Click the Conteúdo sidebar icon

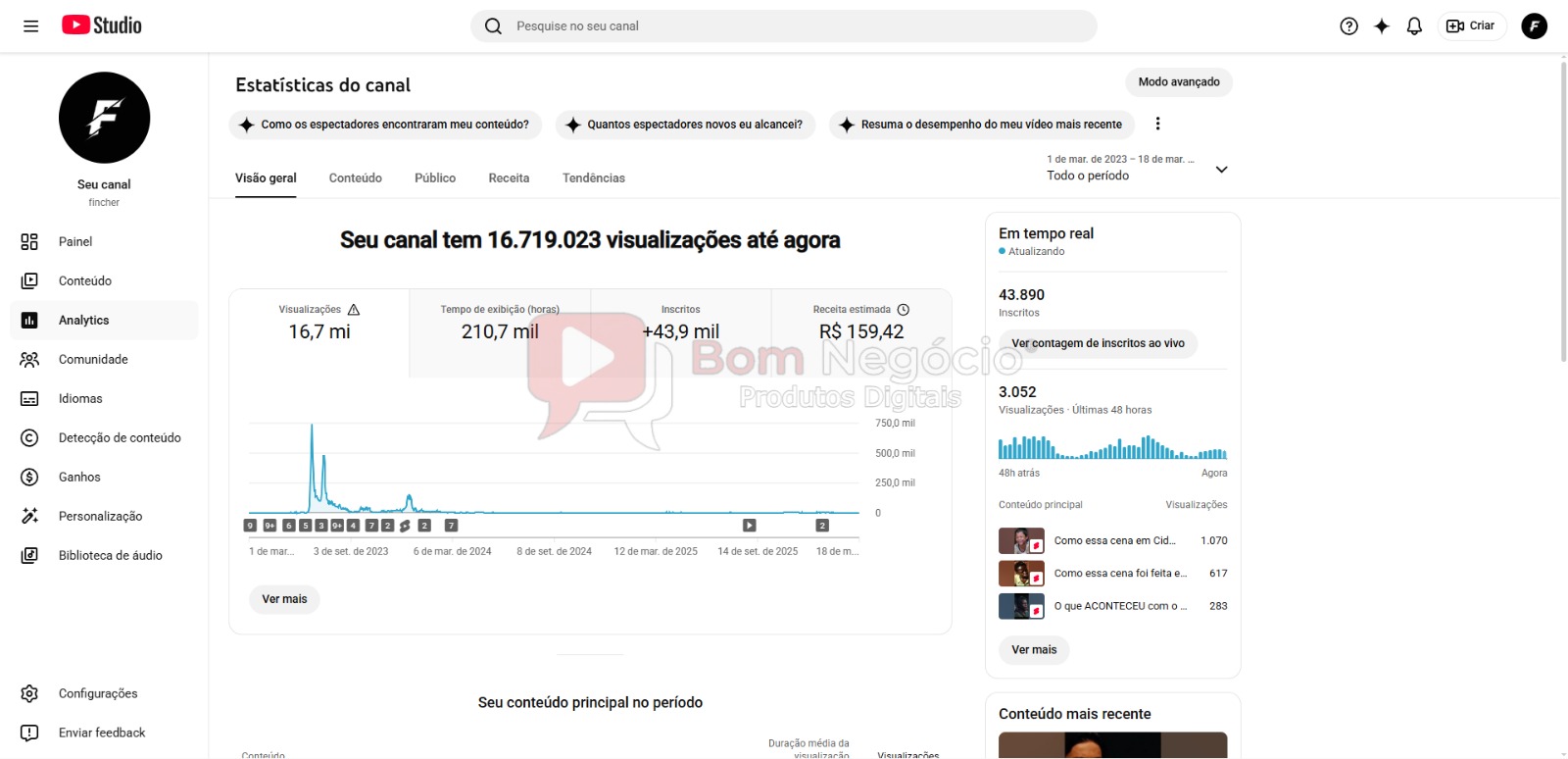coord(29,280)
